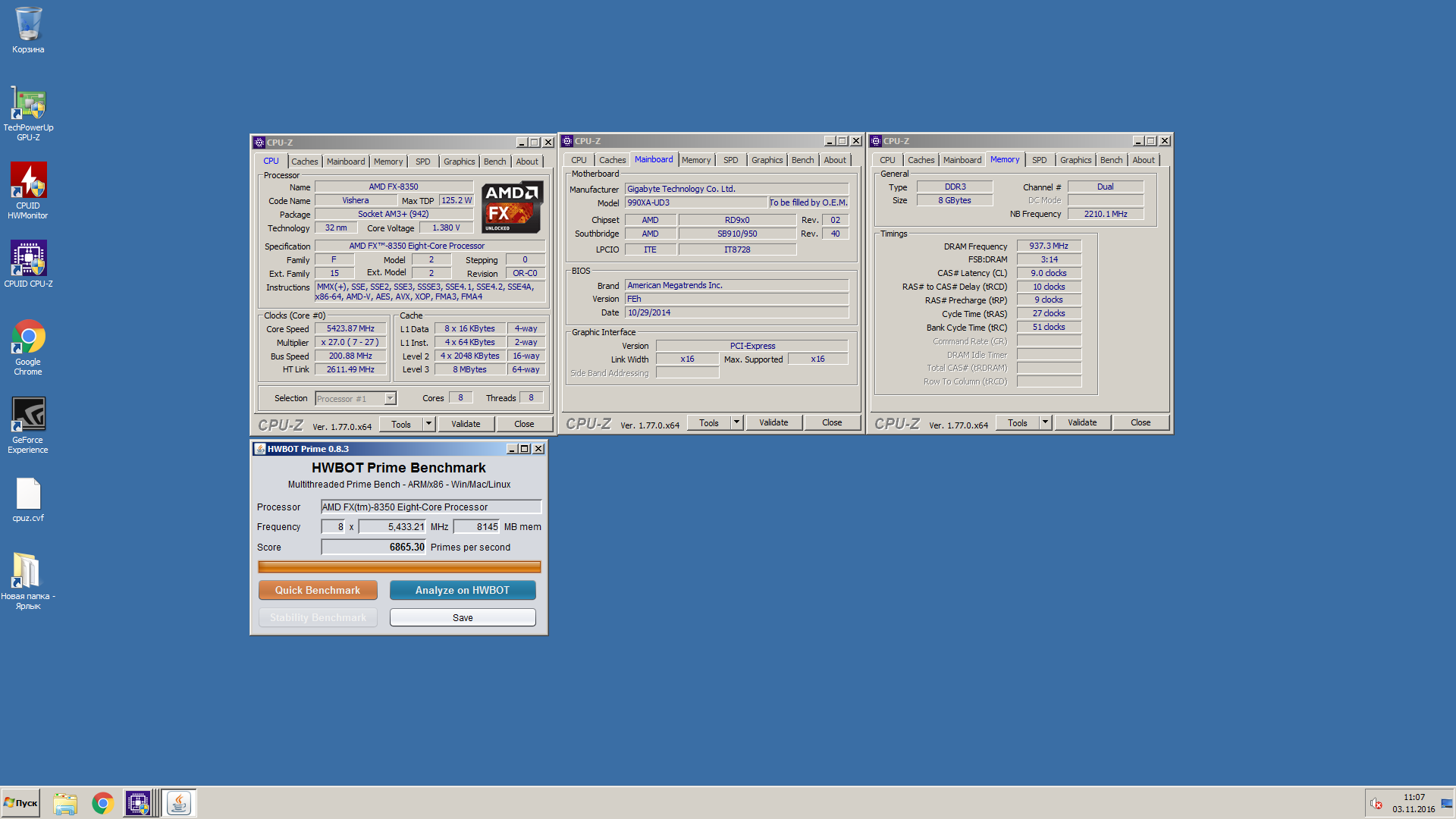Click the HWBOT MB mem field 8145
The height and width of the screenshot is (819, 1456).
[476, 526]
